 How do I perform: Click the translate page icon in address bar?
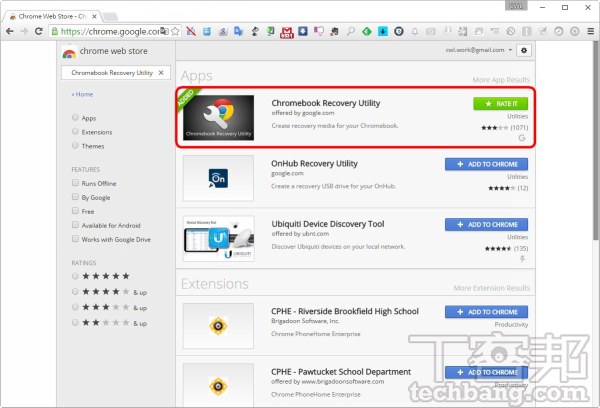[165, 31]
